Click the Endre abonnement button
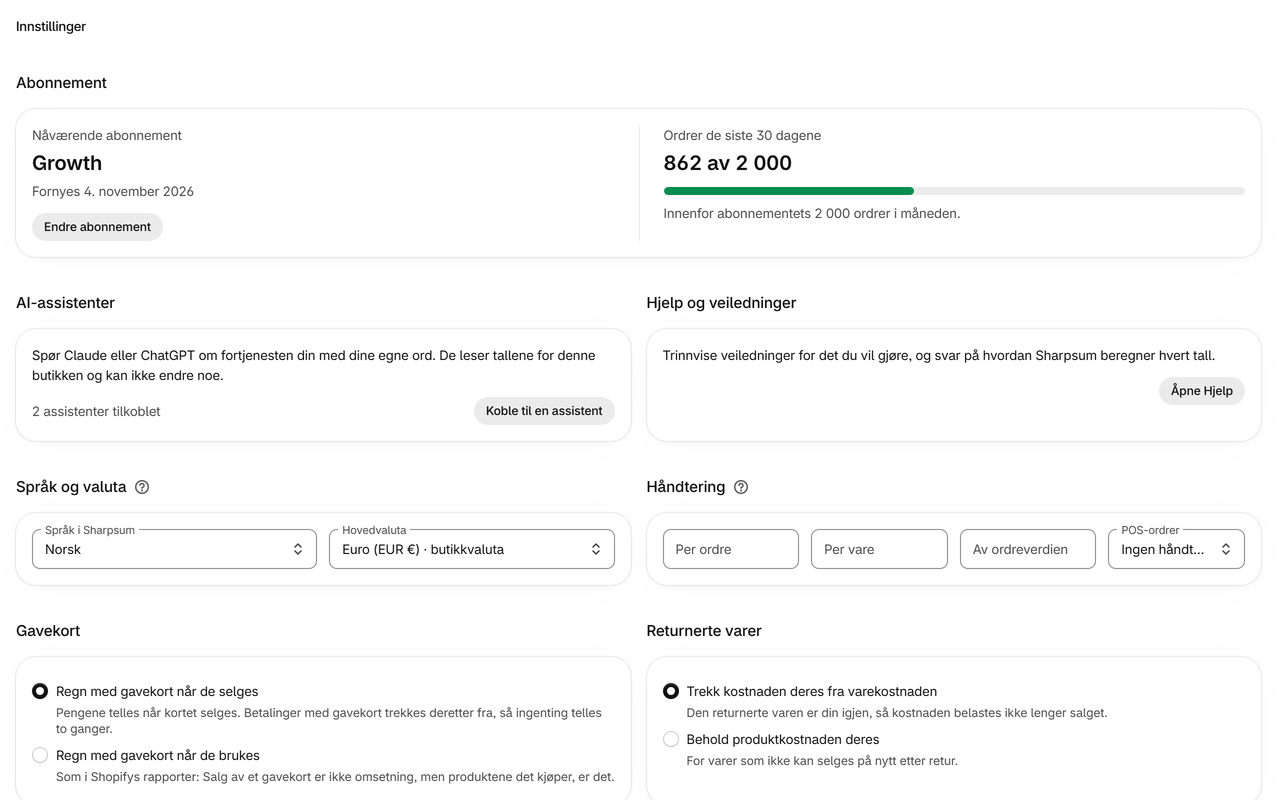This screenshot has width=1280, height=800. click(97, 227)
